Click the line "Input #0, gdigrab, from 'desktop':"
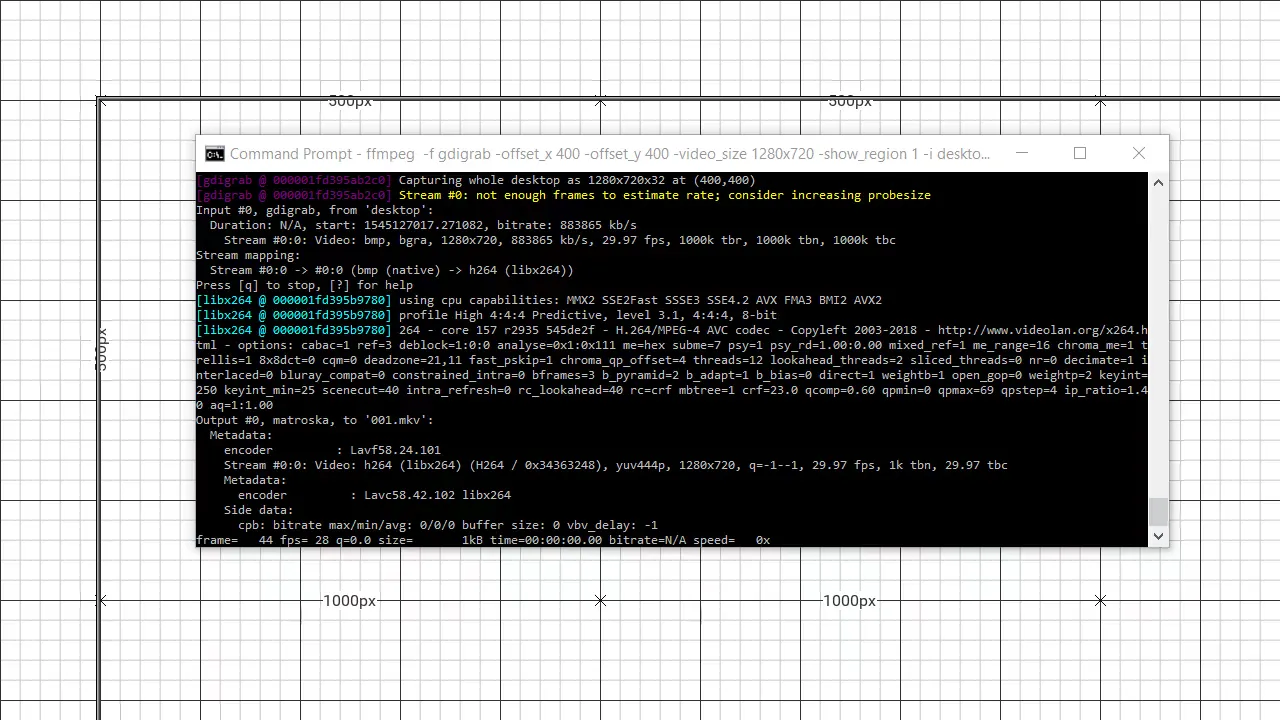Screen dimensions: 1280x720 coord(315,210)
